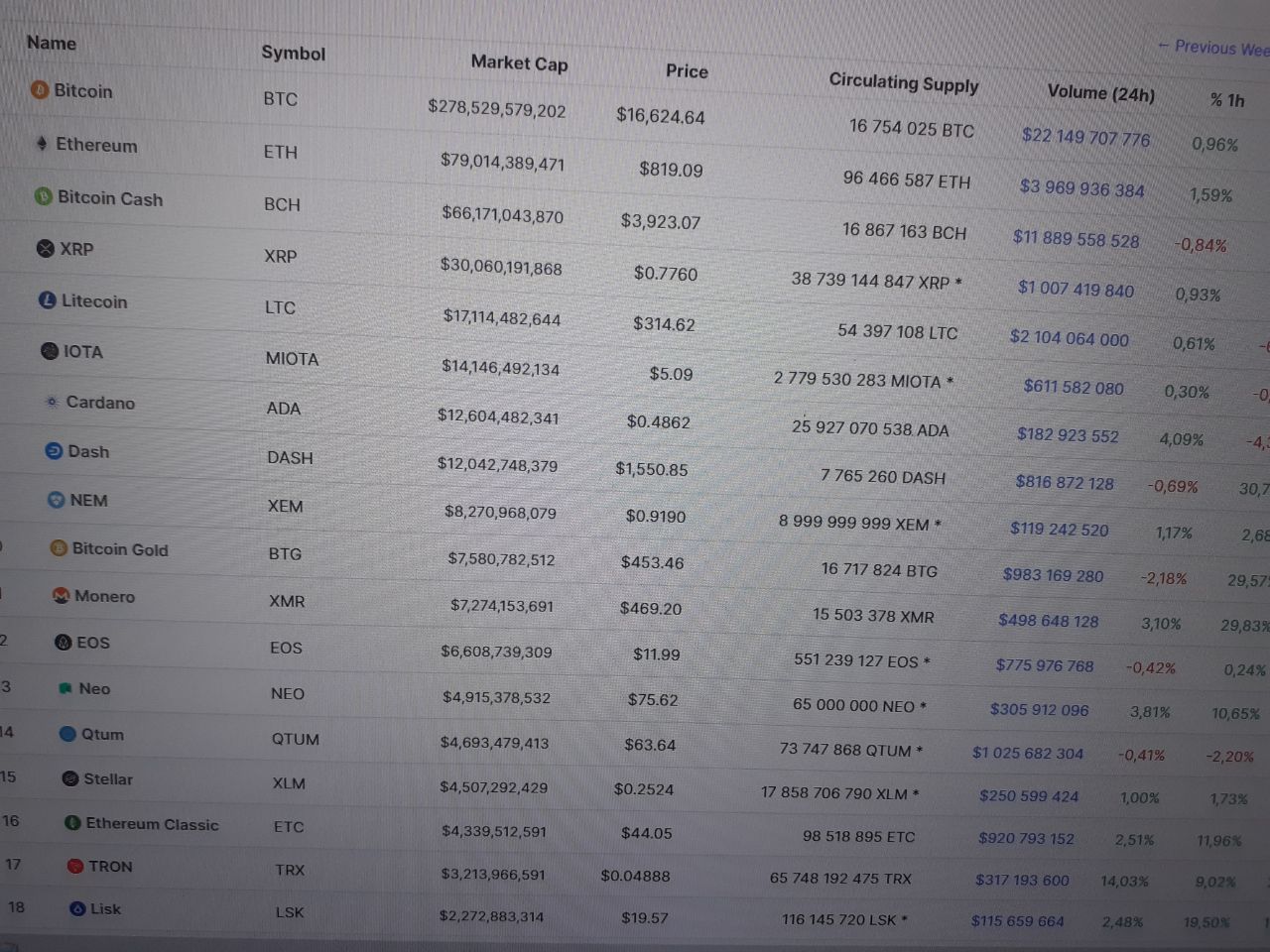
Task: Open the Litecoin name link
Action: pyautogui.click(x=94, y=300)
